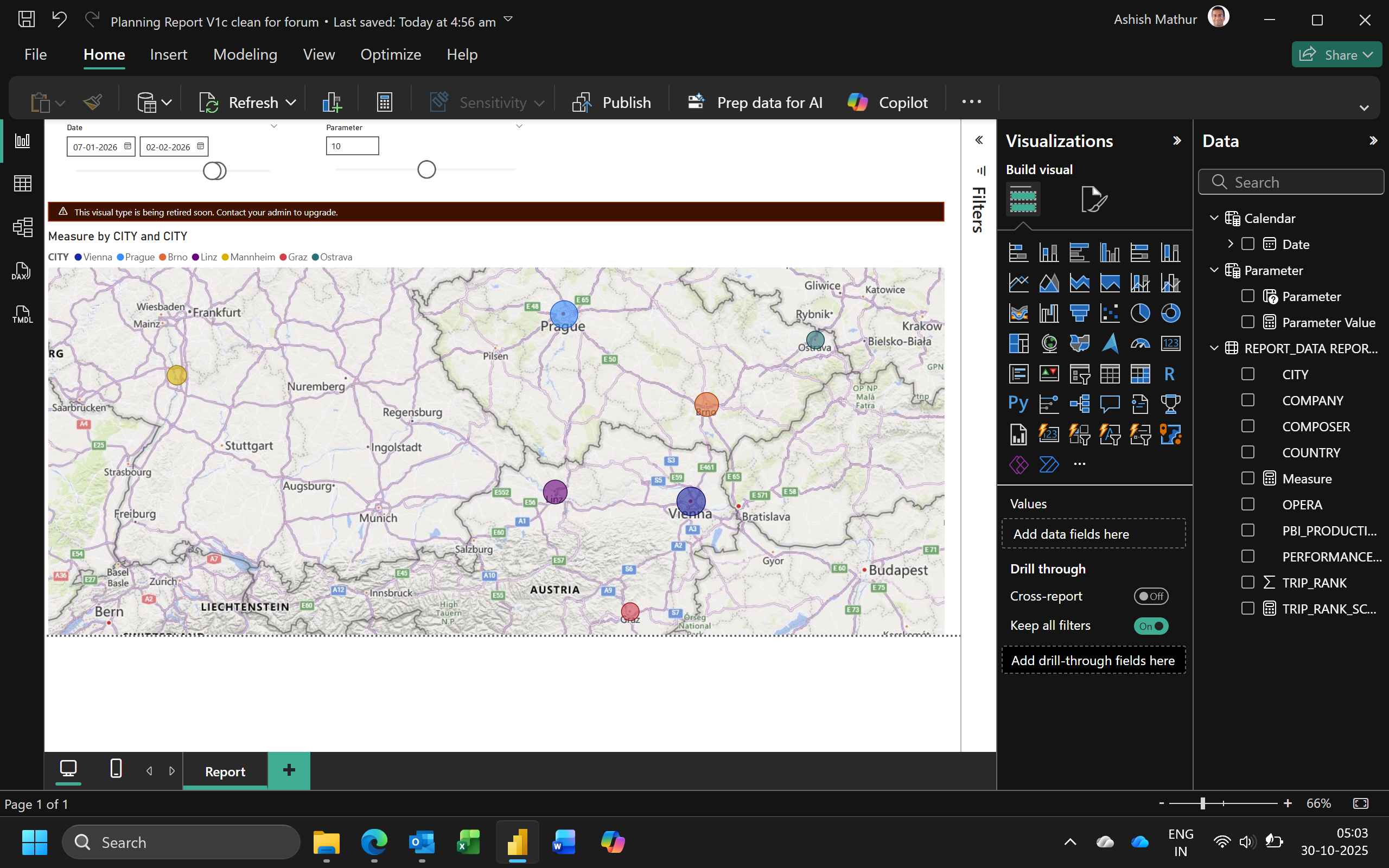Open the Table view in left sidebar
This screenshot has height=868, width=1389.
[x=22, y=184]
